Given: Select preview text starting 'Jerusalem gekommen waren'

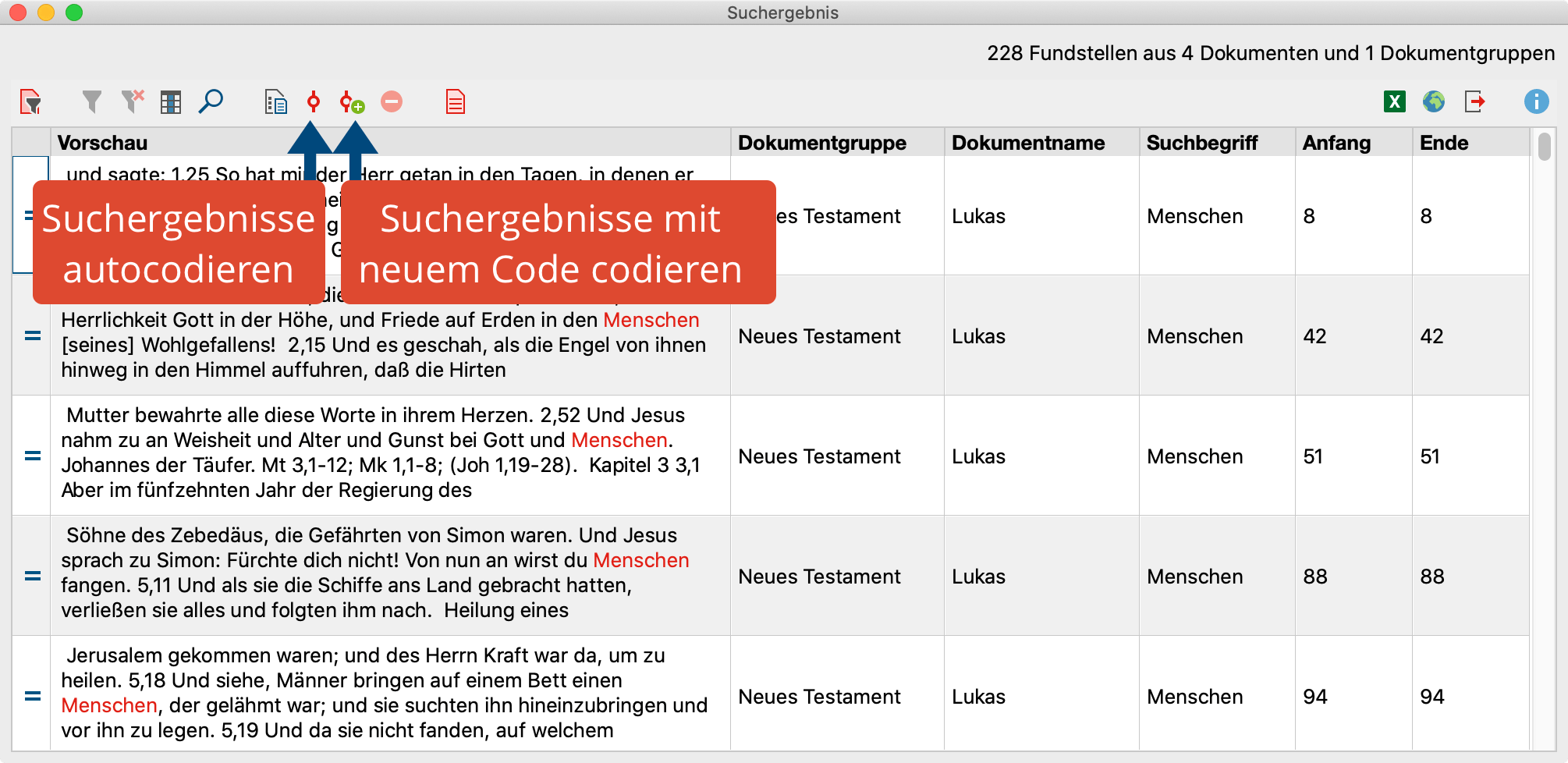Looking at the screenshot, I should tap(384, 693).
